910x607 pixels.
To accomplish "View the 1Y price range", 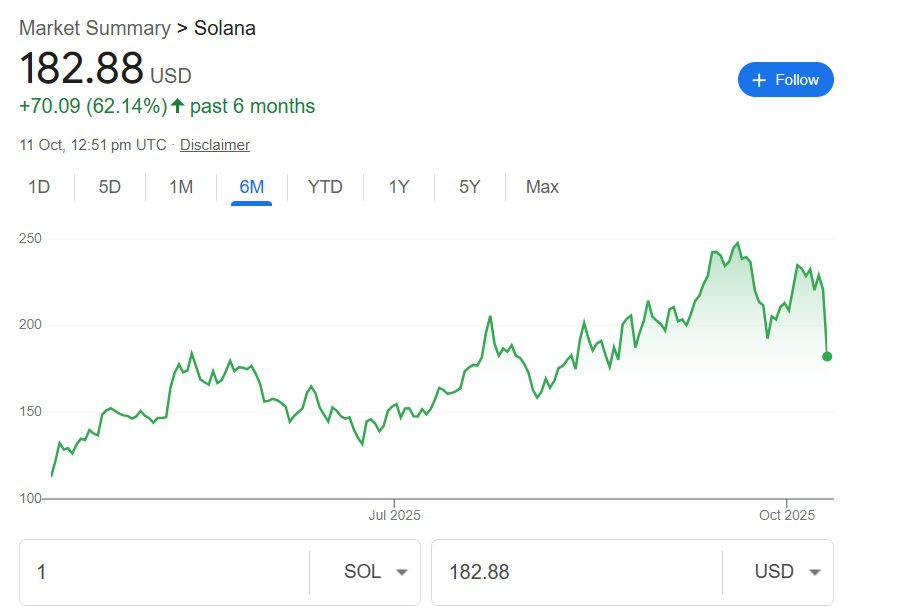I will click(x=399, y=187).
